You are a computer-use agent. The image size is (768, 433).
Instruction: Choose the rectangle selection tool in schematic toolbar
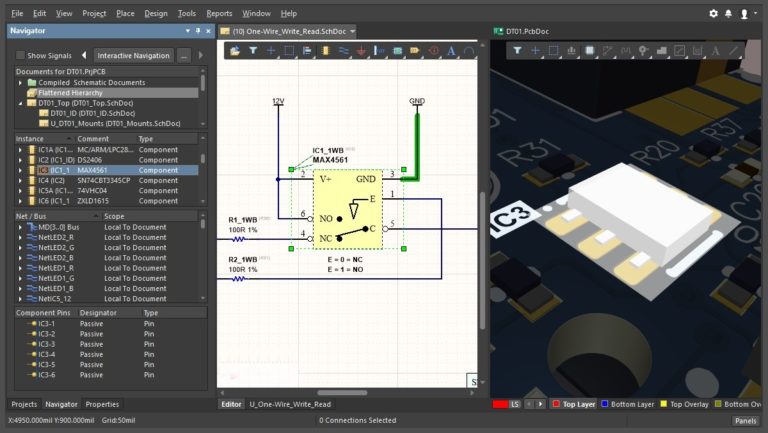(289, 50)
